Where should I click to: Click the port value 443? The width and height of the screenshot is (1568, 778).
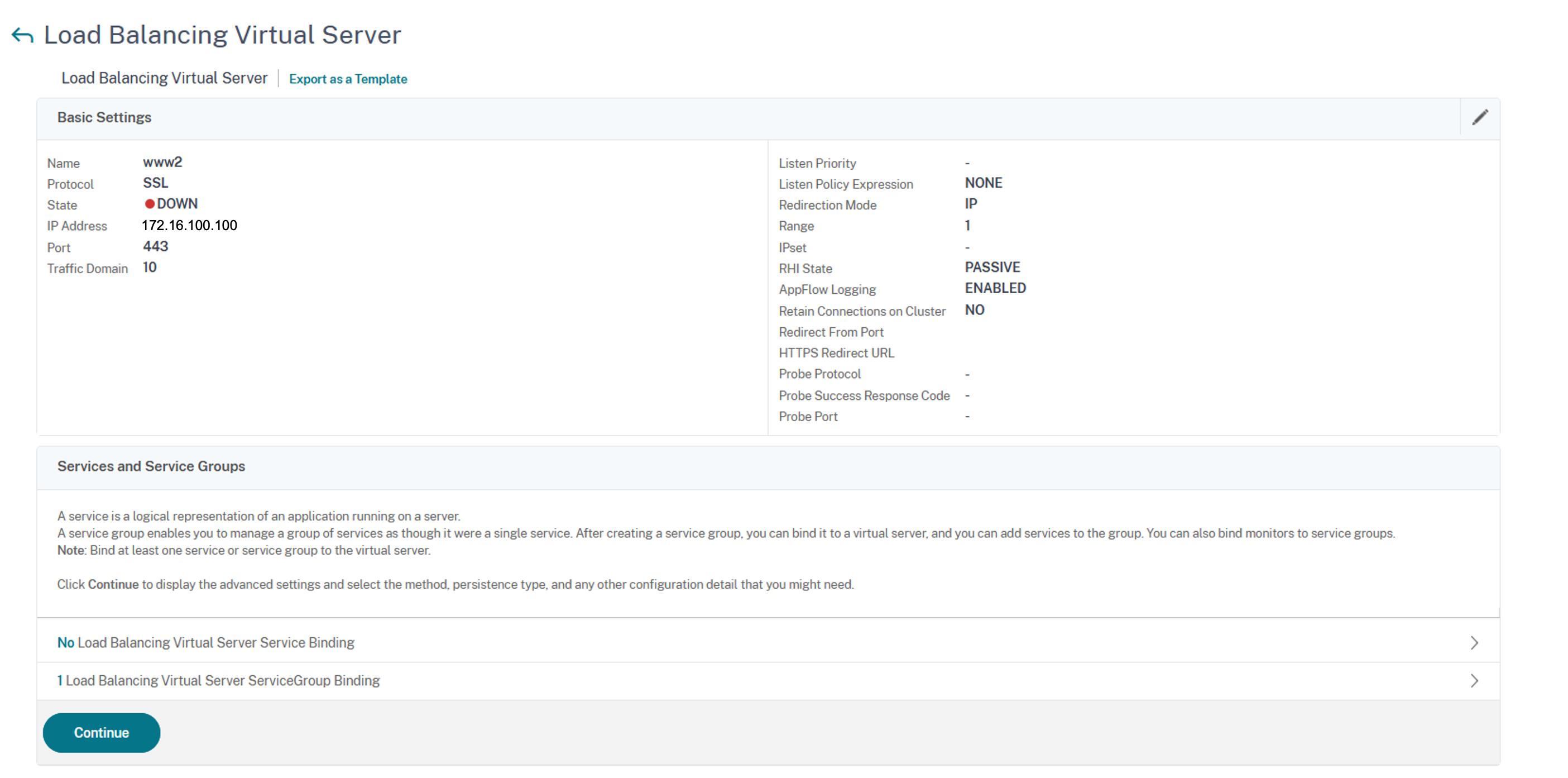(x=155, y=247)
